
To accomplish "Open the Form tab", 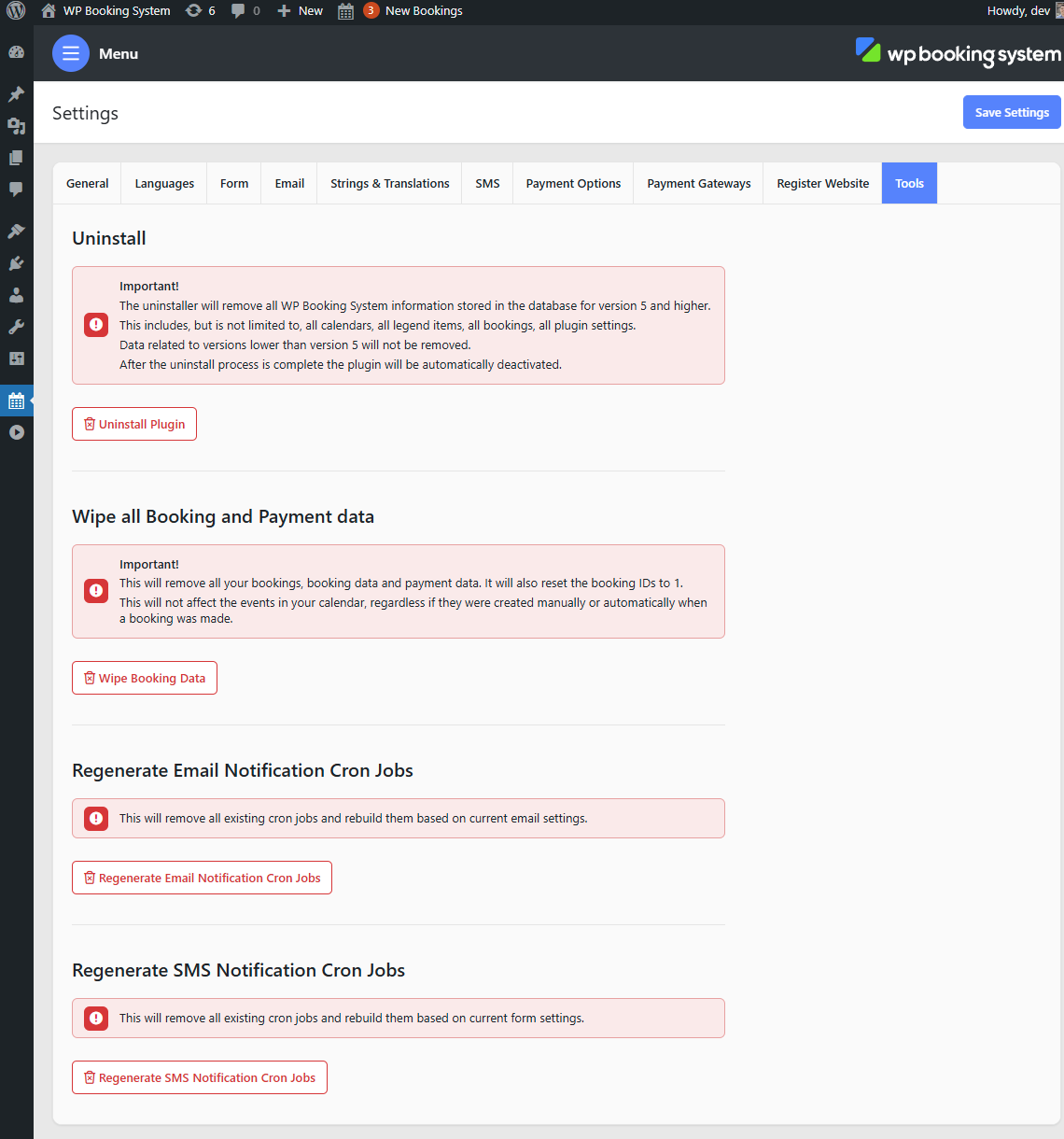I will (x=234, y=184).
